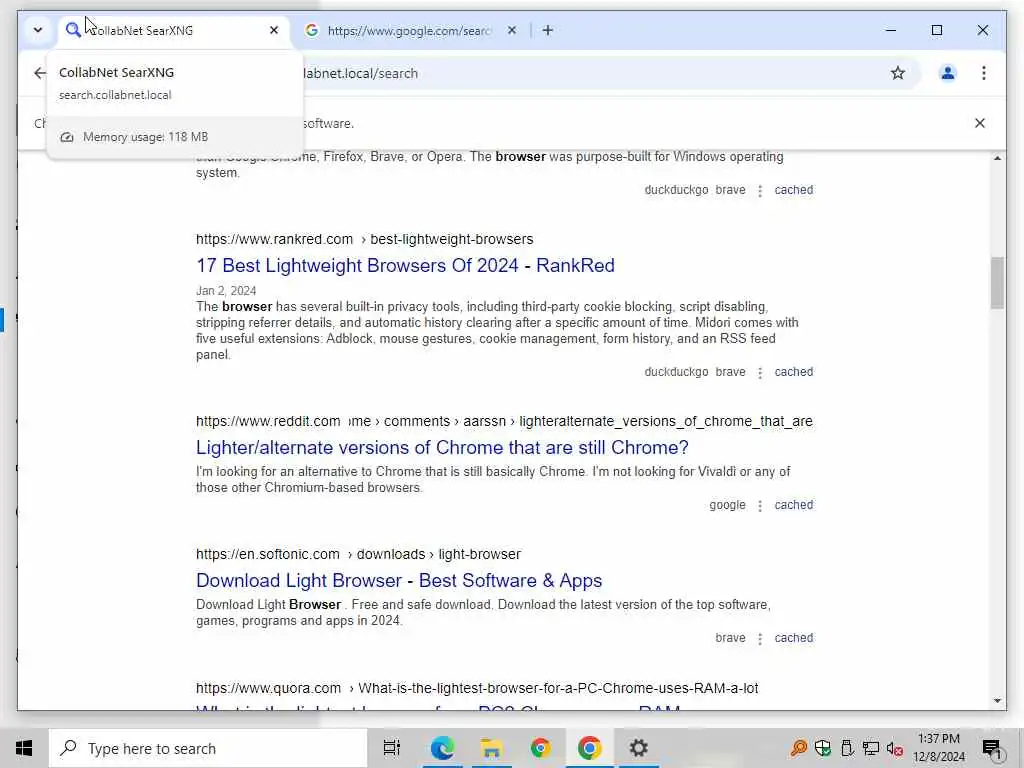Click the page's vertical scrollbar thumb
The width and height of the screenshot is (1024, 768).
coord(997,282)
